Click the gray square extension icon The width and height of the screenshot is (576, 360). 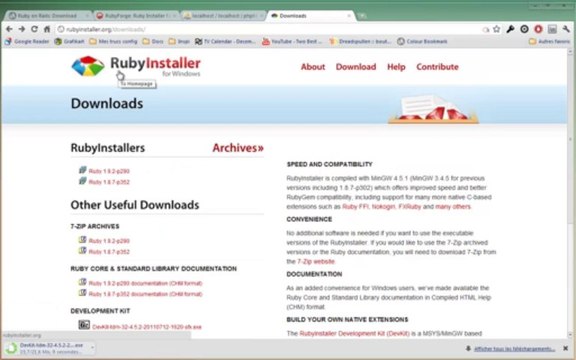tap(552, 29)
